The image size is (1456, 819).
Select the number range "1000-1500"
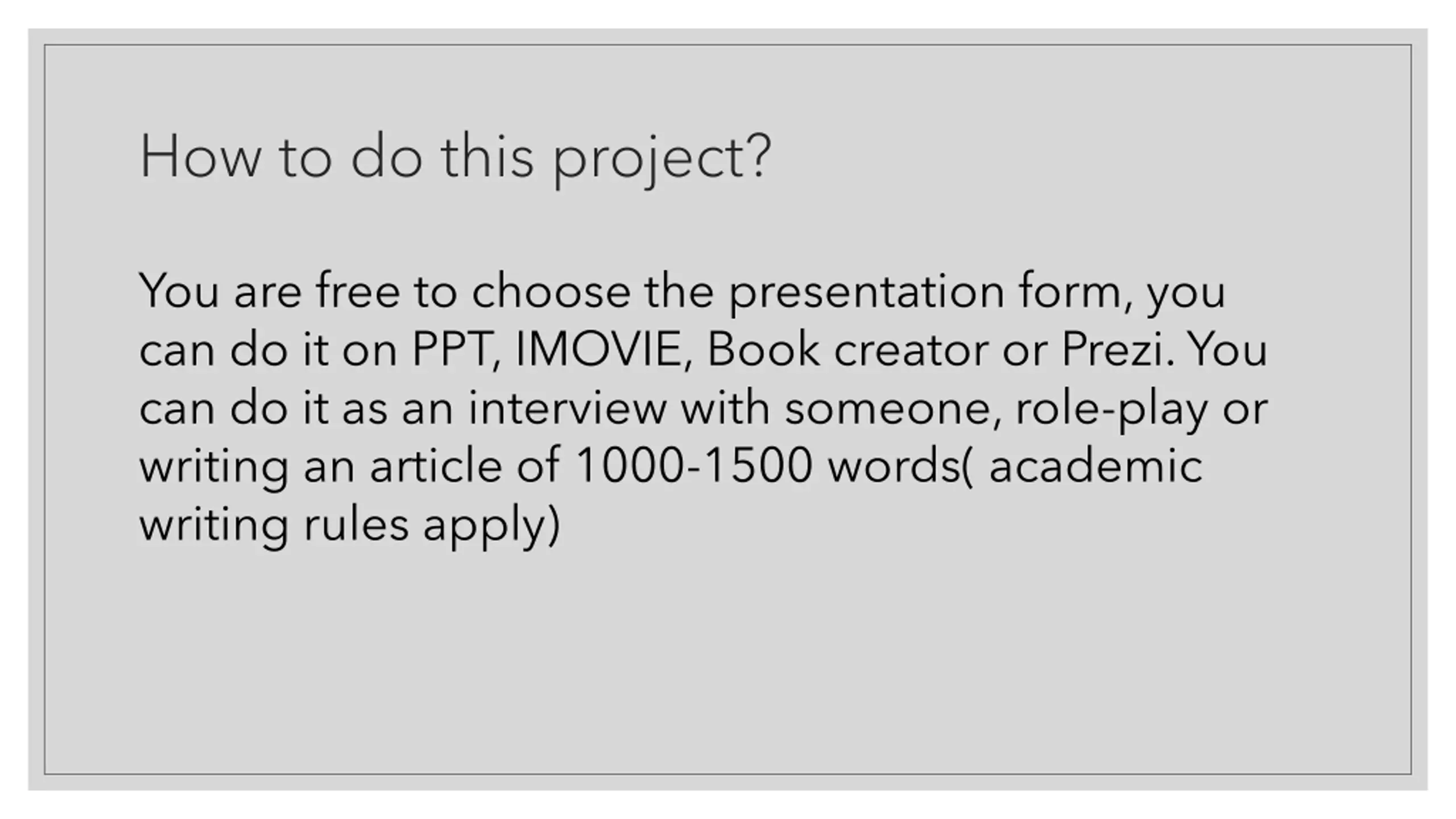(693, 466)
